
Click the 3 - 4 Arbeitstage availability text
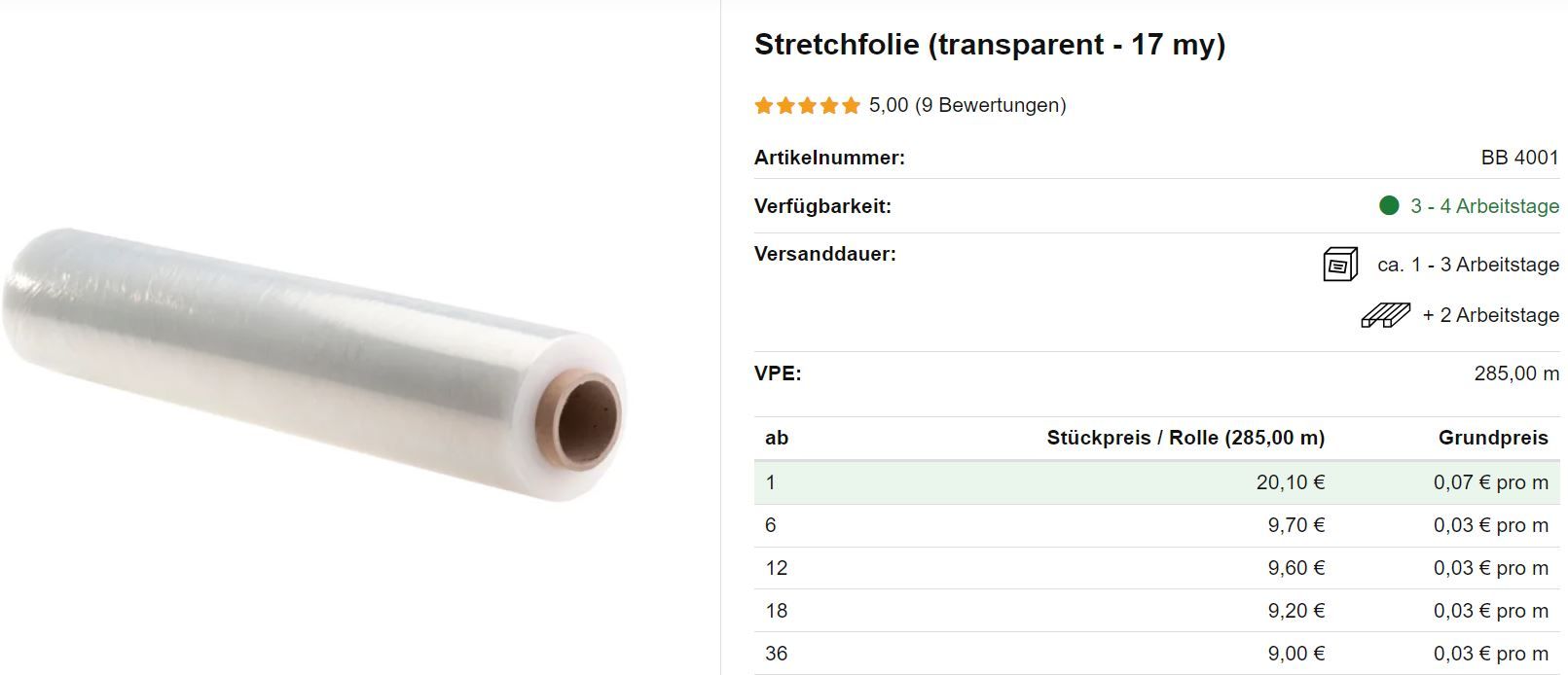coord(1484,206)
